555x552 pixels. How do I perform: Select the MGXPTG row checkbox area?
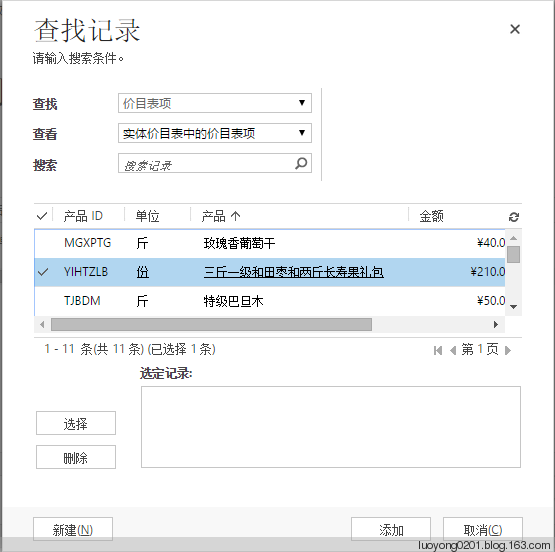click(x=43, y=243)
